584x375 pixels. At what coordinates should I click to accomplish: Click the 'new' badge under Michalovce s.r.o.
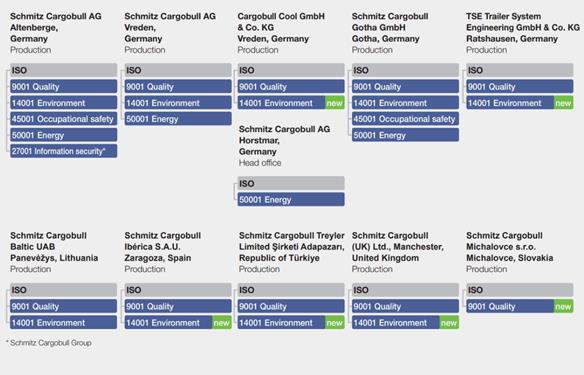(x=563, y=306)
